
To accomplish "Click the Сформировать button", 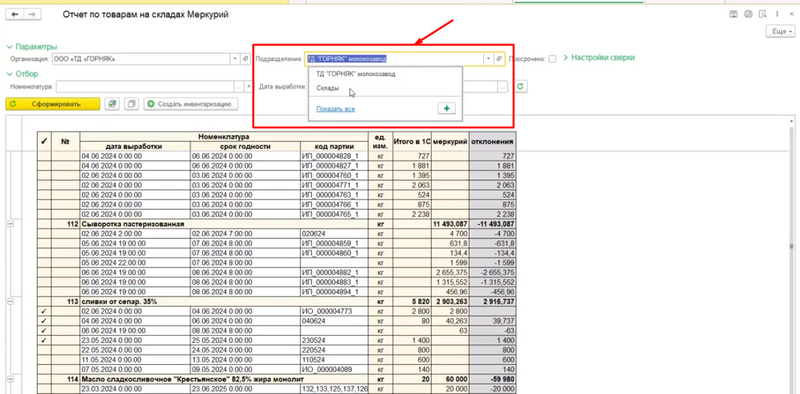I will coord(53,104).
